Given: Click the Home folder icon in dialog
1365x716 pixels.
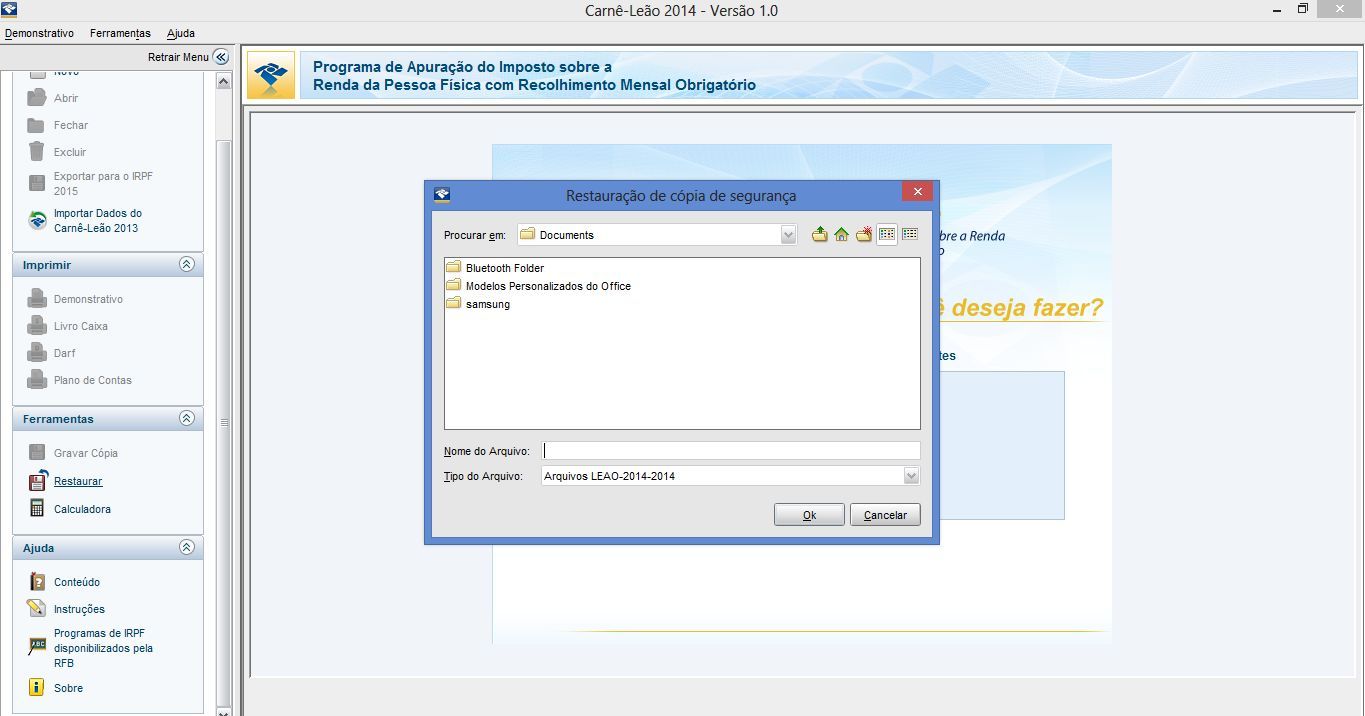Looking at the screenshot, I should coord(841,235).
